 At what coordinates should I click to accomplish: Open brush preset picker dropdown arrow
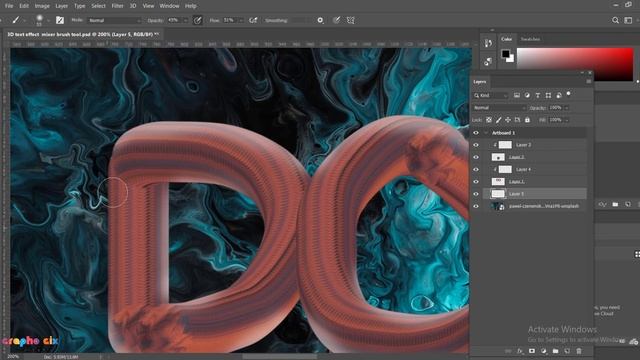pyautogui.click(x=49, y=20)
